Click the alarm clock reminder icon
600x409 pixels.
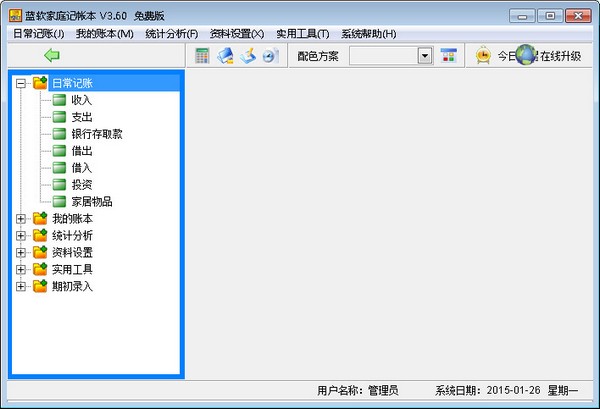[x=484, y=55]
